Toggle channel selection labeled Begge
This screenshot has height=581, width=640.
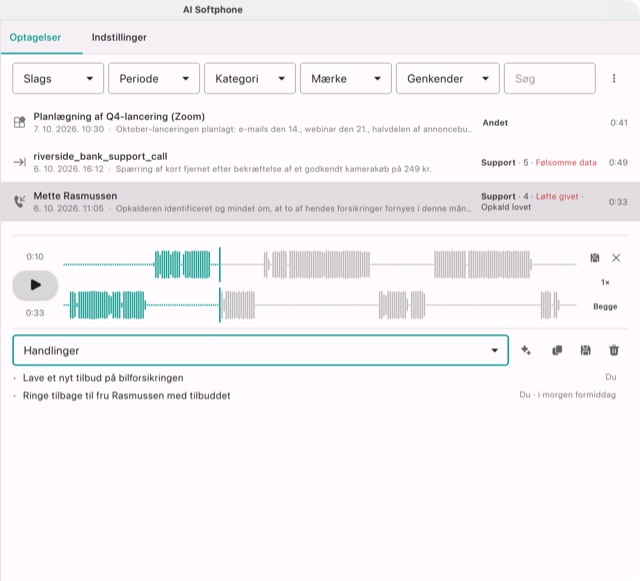605,306
